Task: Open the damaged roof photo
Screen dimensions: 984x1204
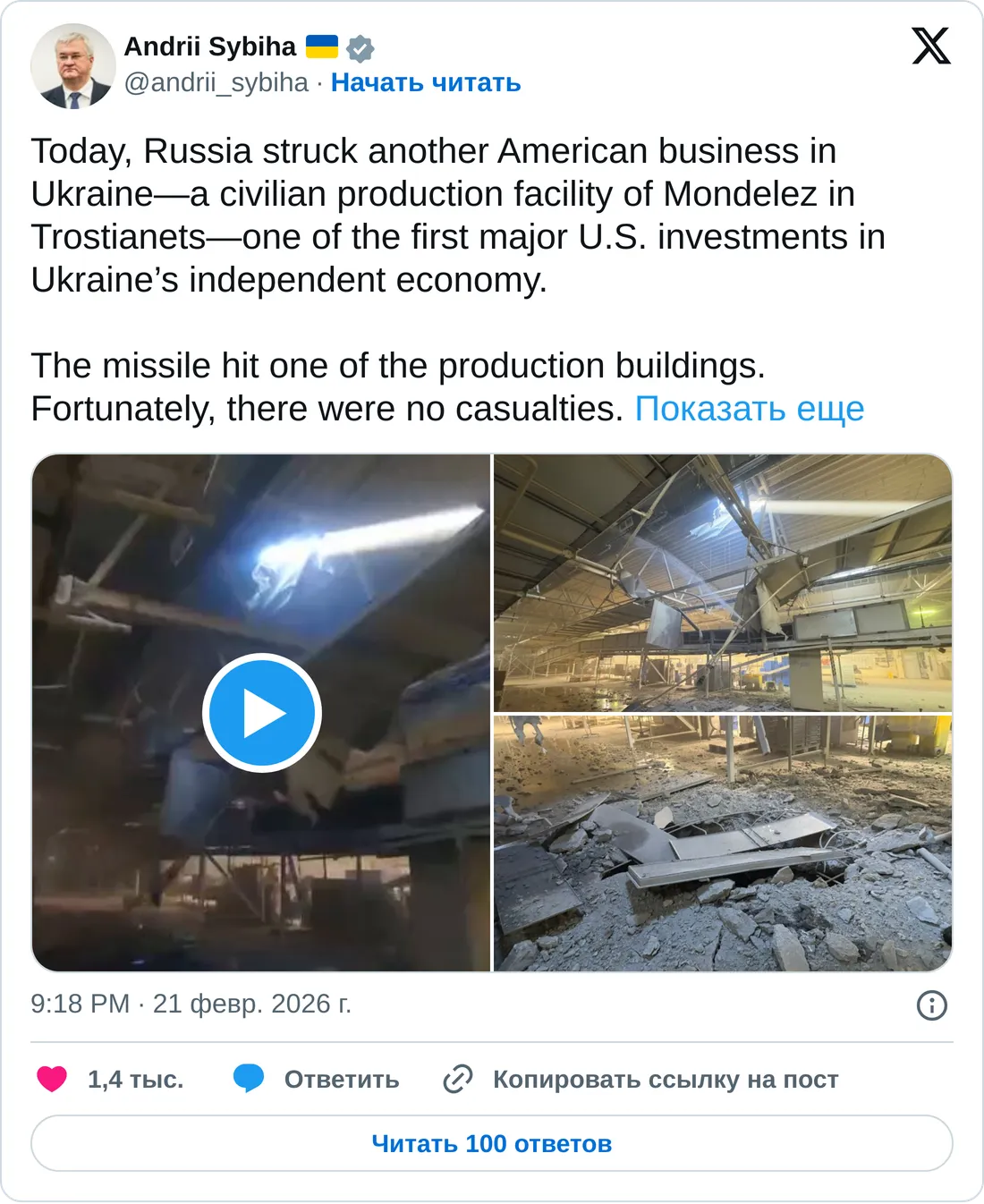Action: pos(723,582)
